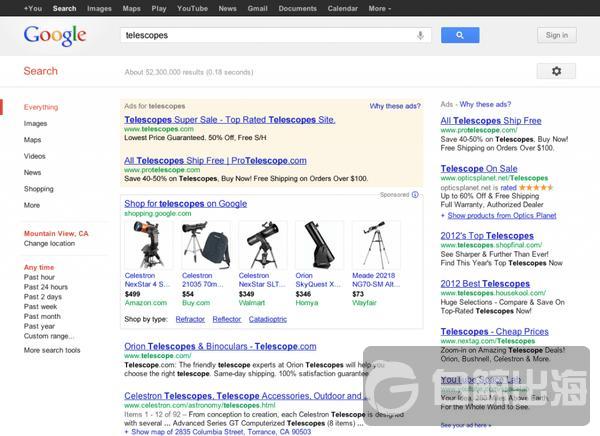Screen dimensions: 600x436
Task: Filter results by Past 24 hours
Action: pyautogui.click(x=46, y=287)
